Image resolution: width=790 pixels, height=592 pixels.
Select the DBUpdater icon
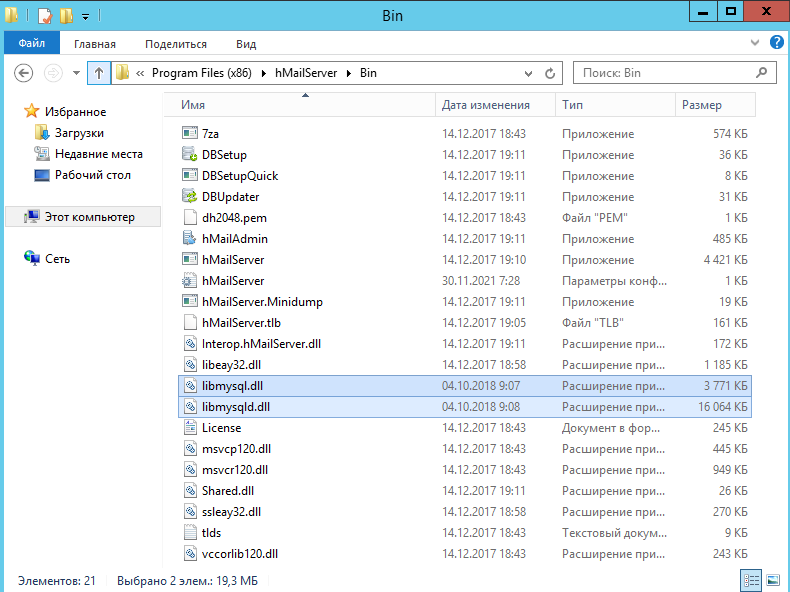(189, 196)
